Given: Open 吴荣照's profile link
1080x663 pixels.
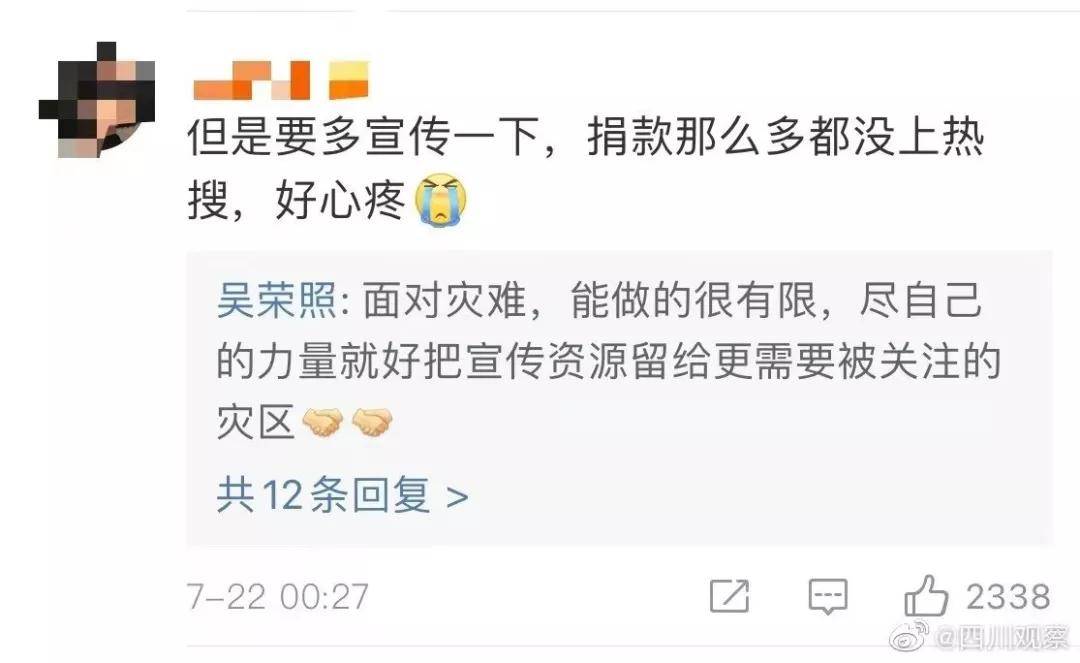Looking at the screenshot, I should click(276, 300).
